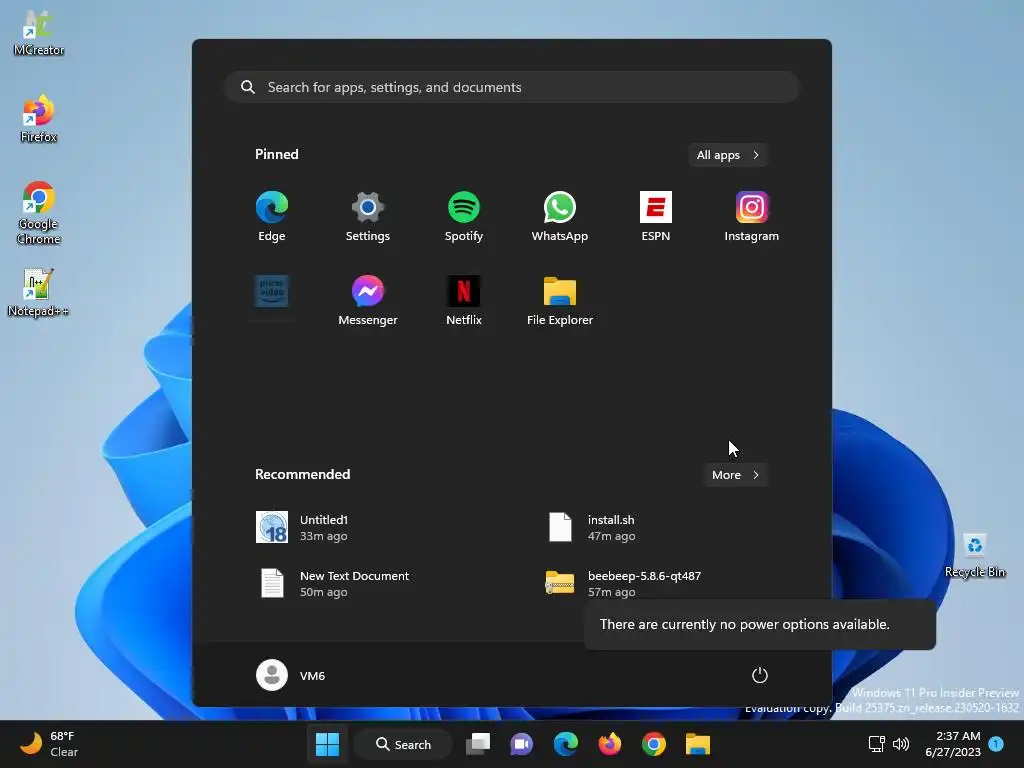The image size is (1024, 768).
Task: Open the notification badge in system tray
Action: tap(996, 744)
